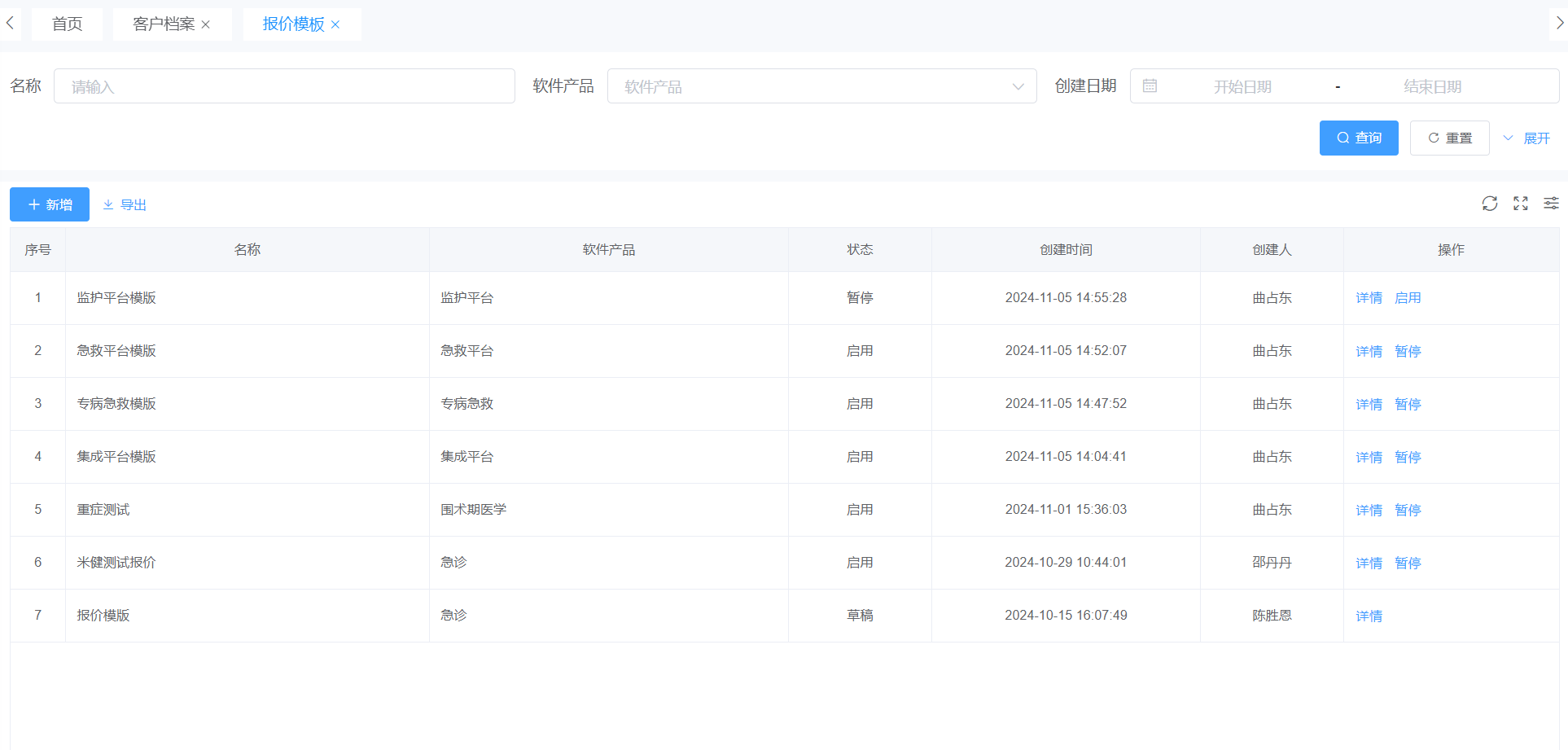The width and height of the screenshot is (1568, 750).
Task: Close the 报价模板 tab
Action: [335, 24]
